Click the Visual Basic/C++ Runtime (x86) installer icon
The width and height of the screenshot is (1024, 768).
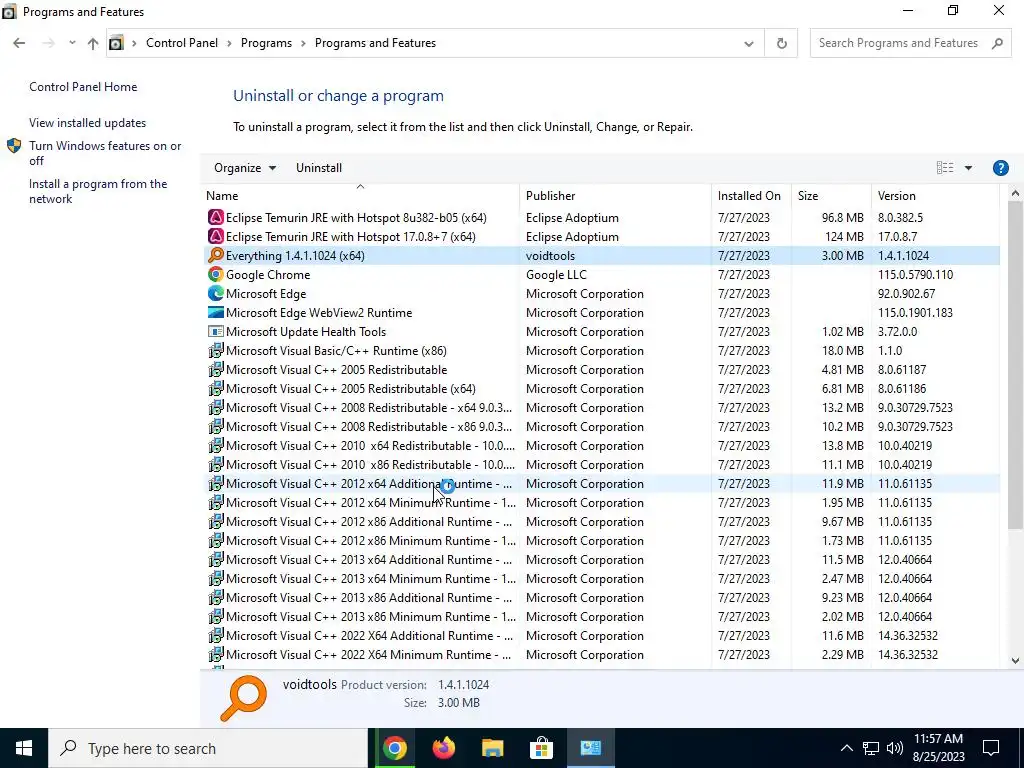tap(216, 350)
